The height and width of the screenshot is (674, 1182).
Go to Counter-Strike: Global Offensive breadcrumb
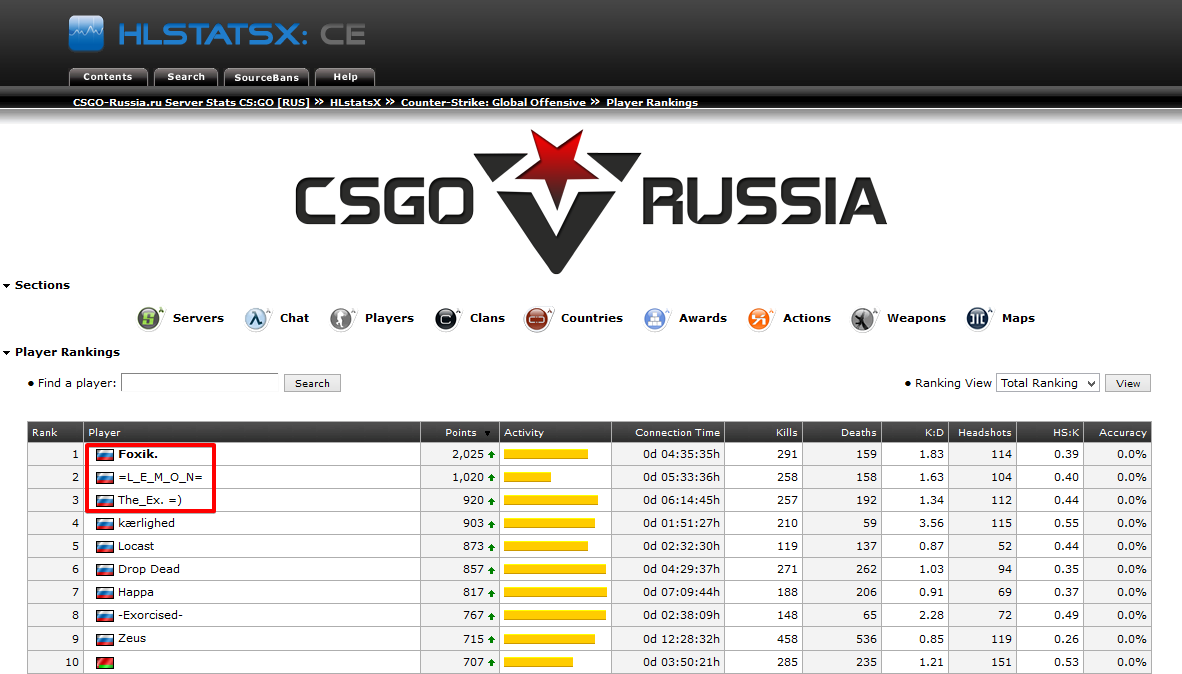pyautogui.click(x=493, y=103)
